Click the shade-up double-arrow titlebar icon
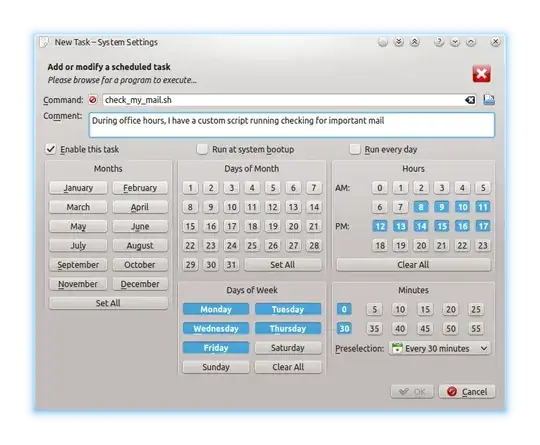 (415, 42)
